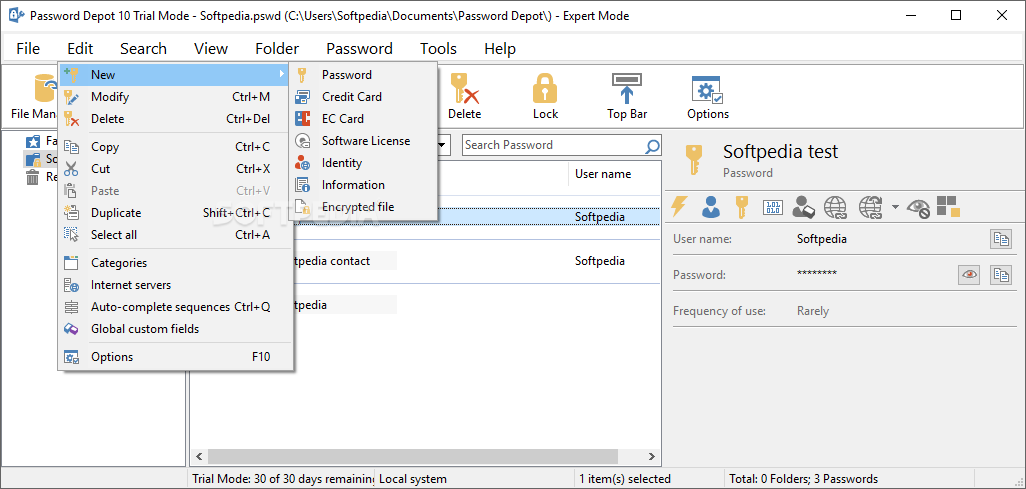
Task: Choose Options in the Edit menu
Action: [175, 357]
